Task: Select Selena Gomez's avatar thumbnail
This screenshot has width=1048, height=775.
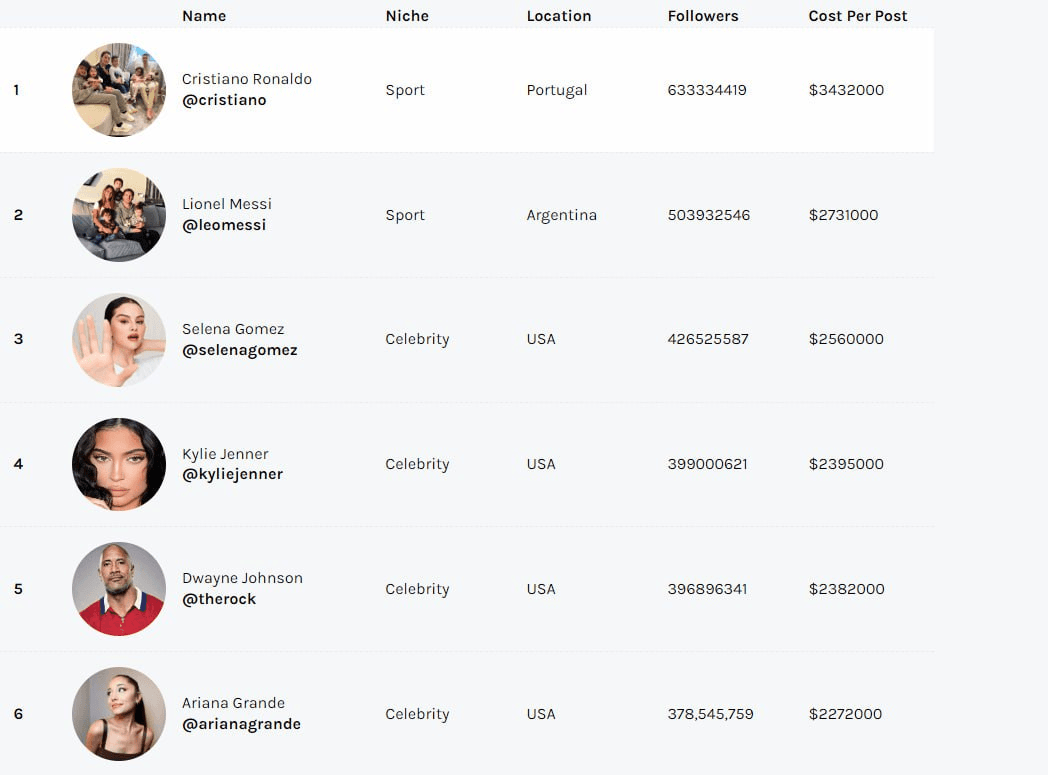Action: pyautogui.click(x=119, y=339)
